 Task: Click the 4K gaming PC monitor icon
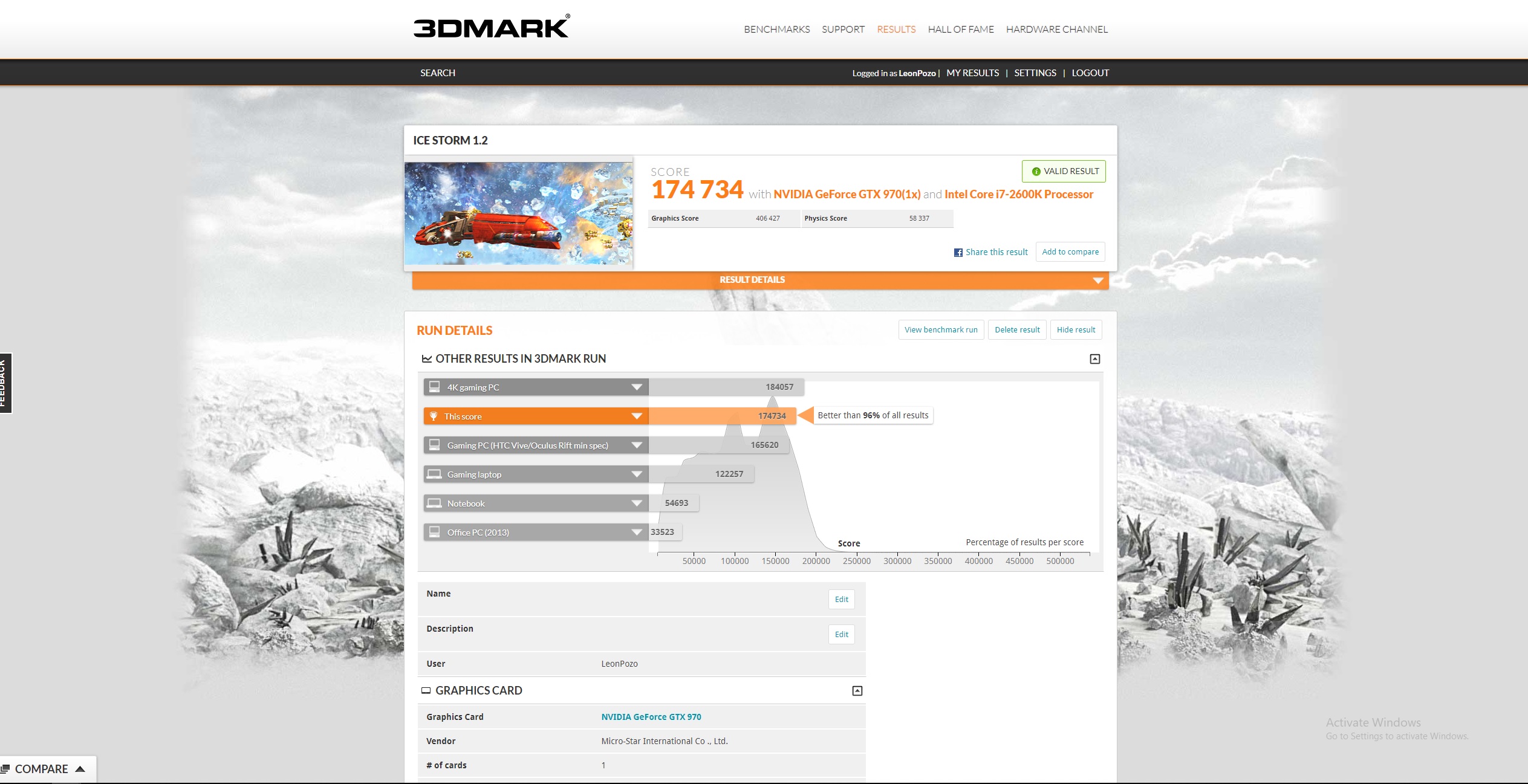(x=434, y=387)
